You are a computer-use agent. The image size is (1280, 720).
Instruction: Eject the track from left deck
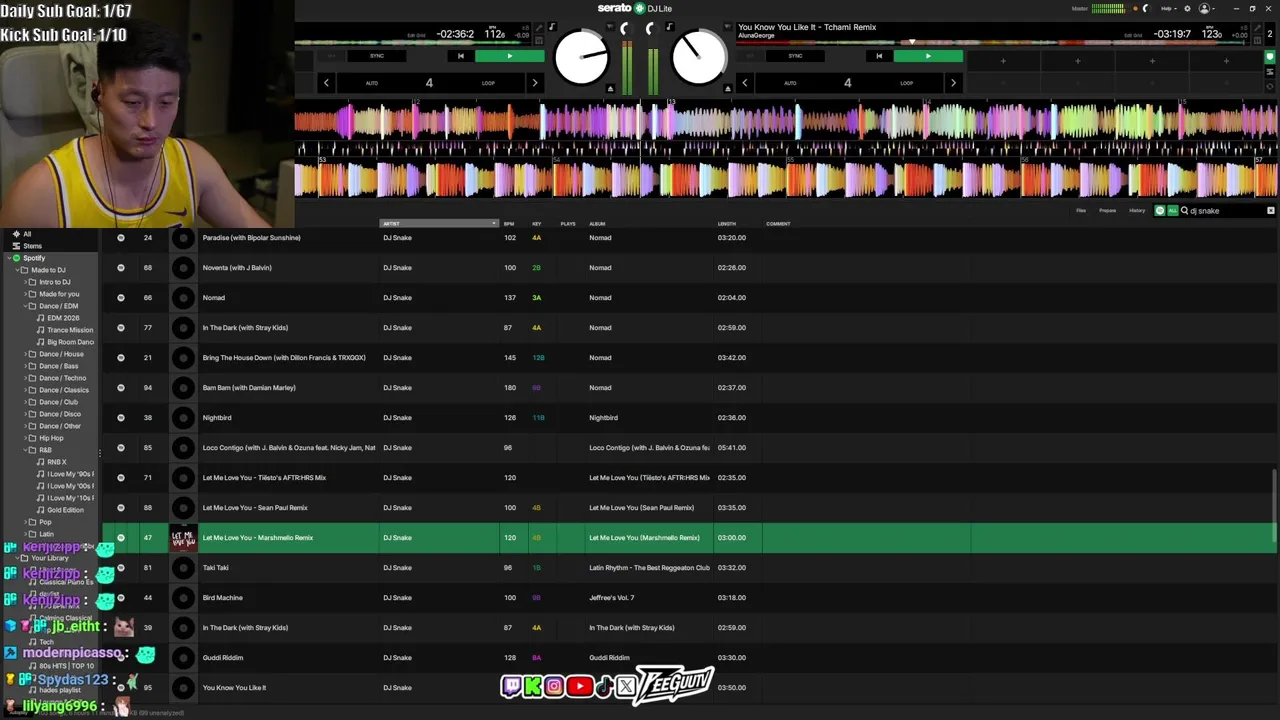(610, 89)
